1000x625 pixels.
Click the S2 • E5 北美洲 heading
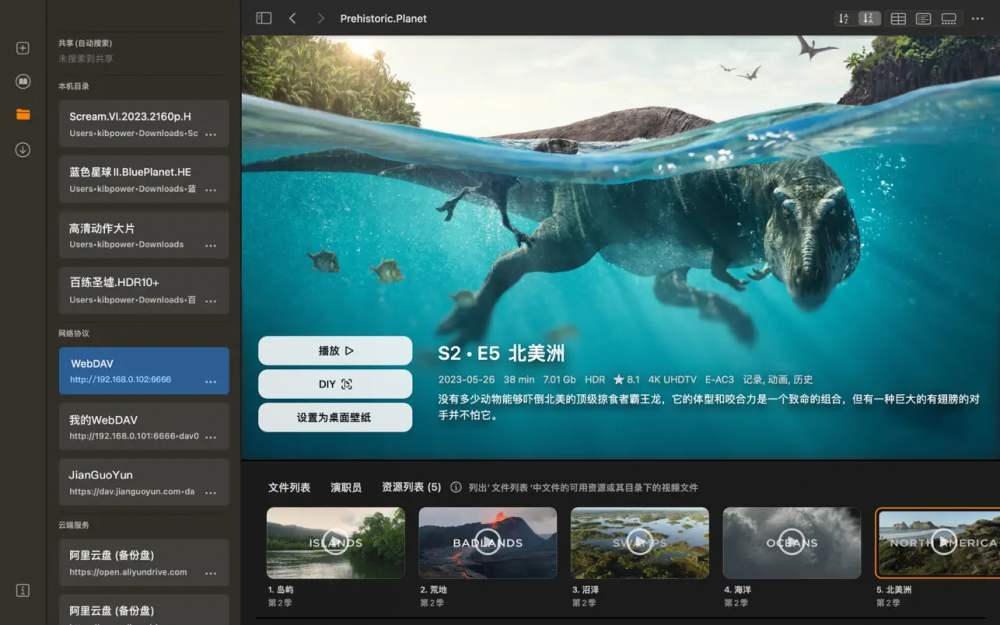tap(501, 353)
